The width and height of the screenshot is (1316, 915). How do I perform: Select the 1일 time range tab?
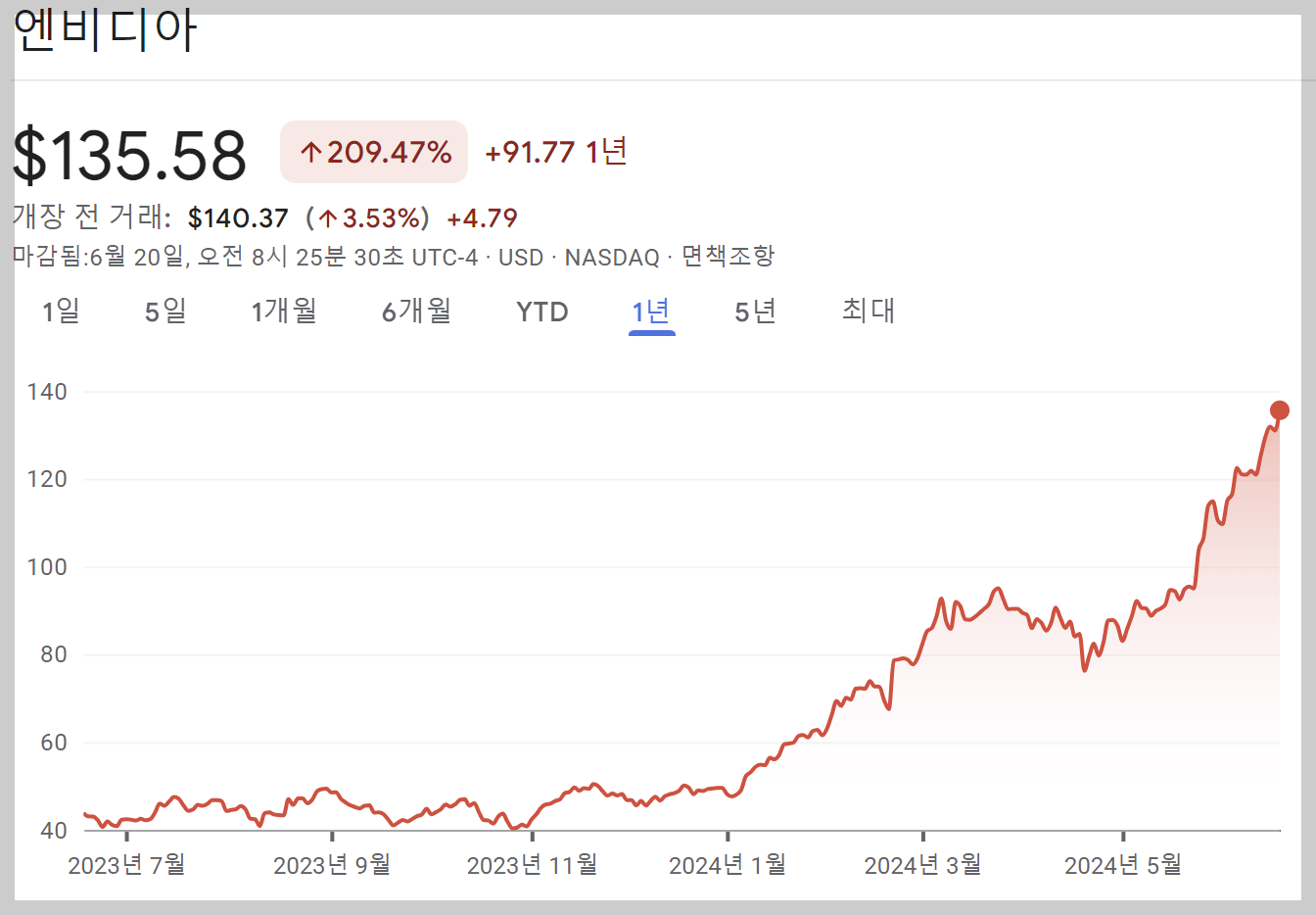61,311
